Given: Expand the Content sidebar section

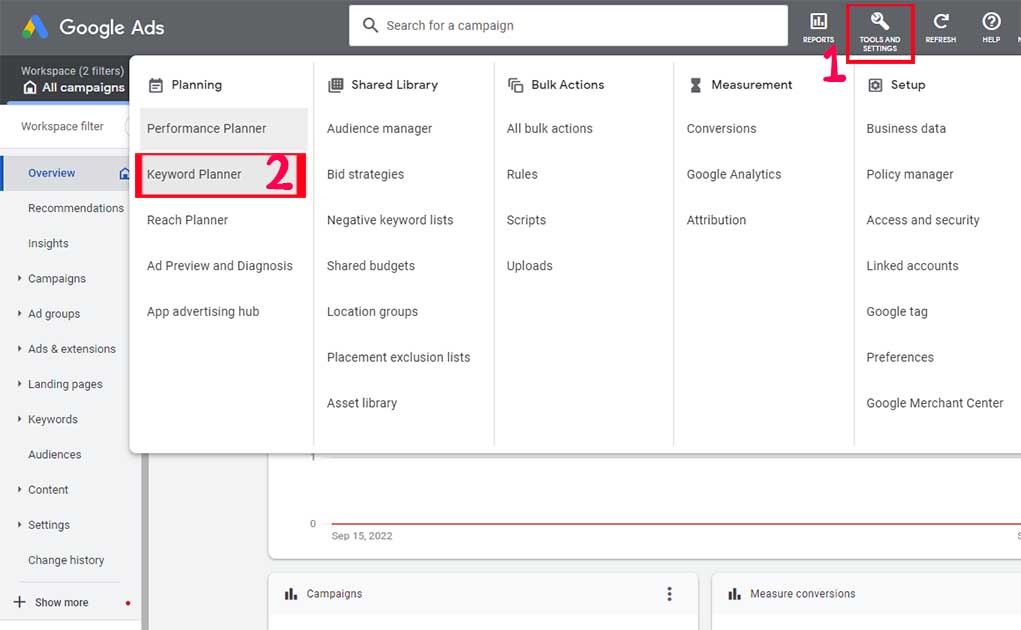Looking at the screenshot, I should coord(20,489).
